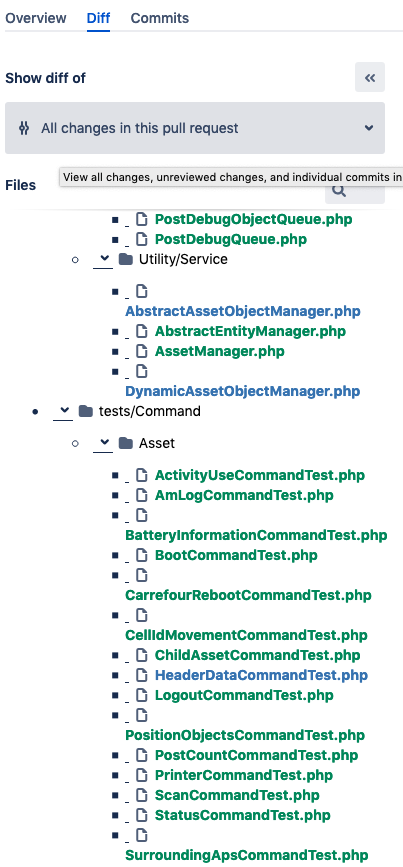The width and height of the screenshot is (403, 867).
Task: Click file icon beside PrinterCommandTest.php
Action: [142, 775]
